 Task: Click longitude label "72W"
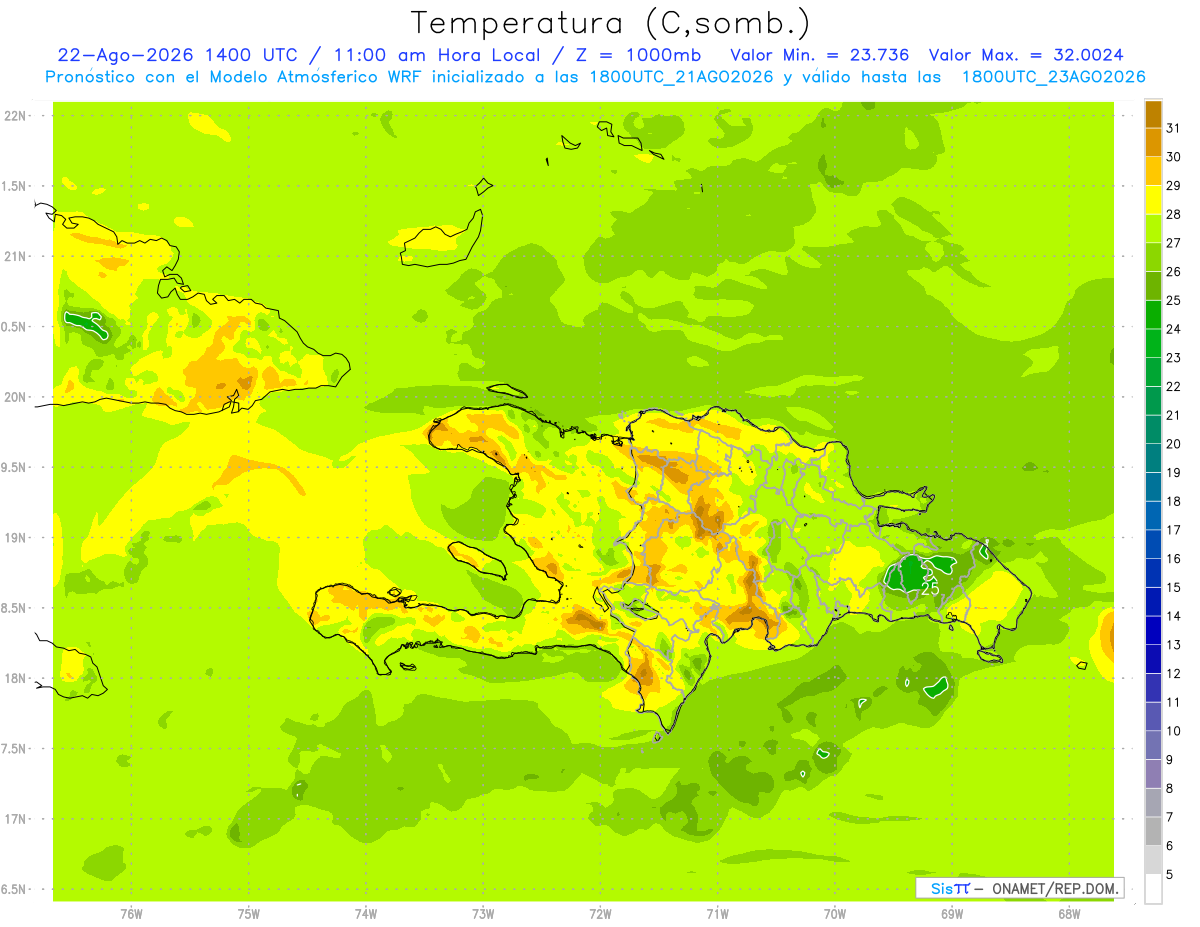pos(600,913)
